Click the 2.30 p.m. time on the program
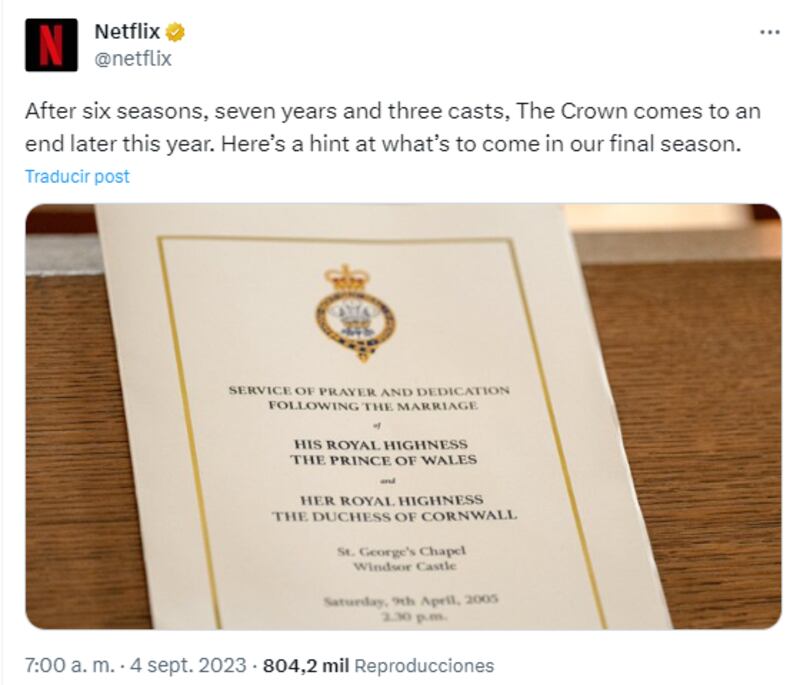 412,617
